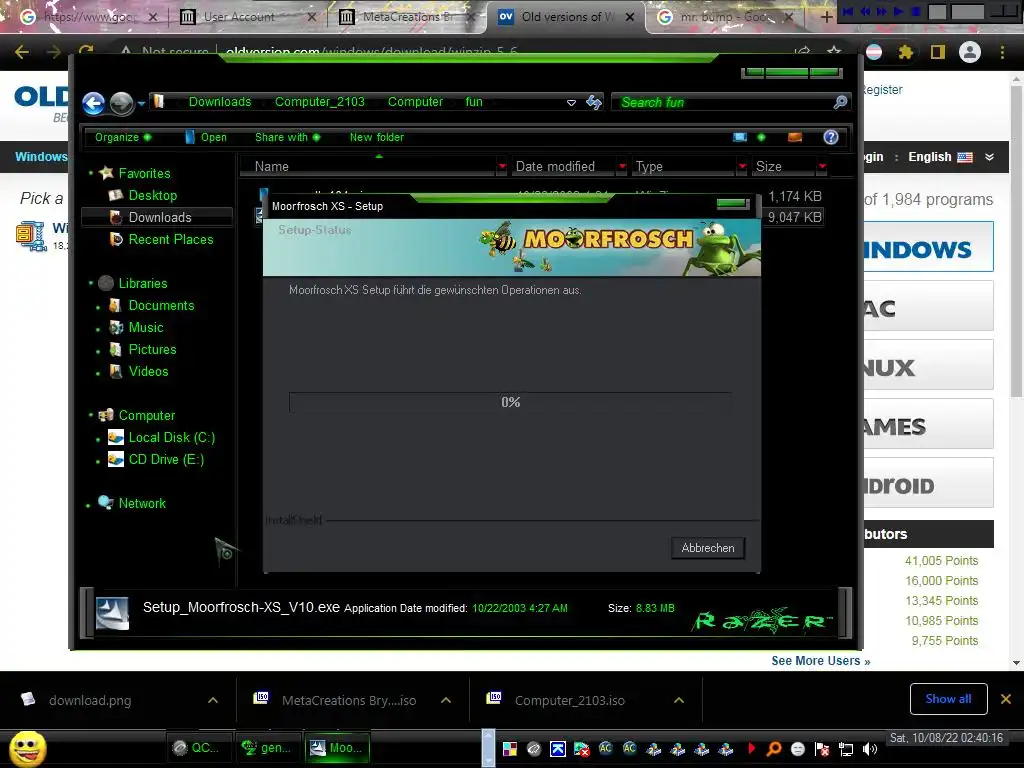Image resolution: width=1024 pixels, height=768 pixels.
Task: Close the Chrome downloads bar
Action: coord(1006,699)
